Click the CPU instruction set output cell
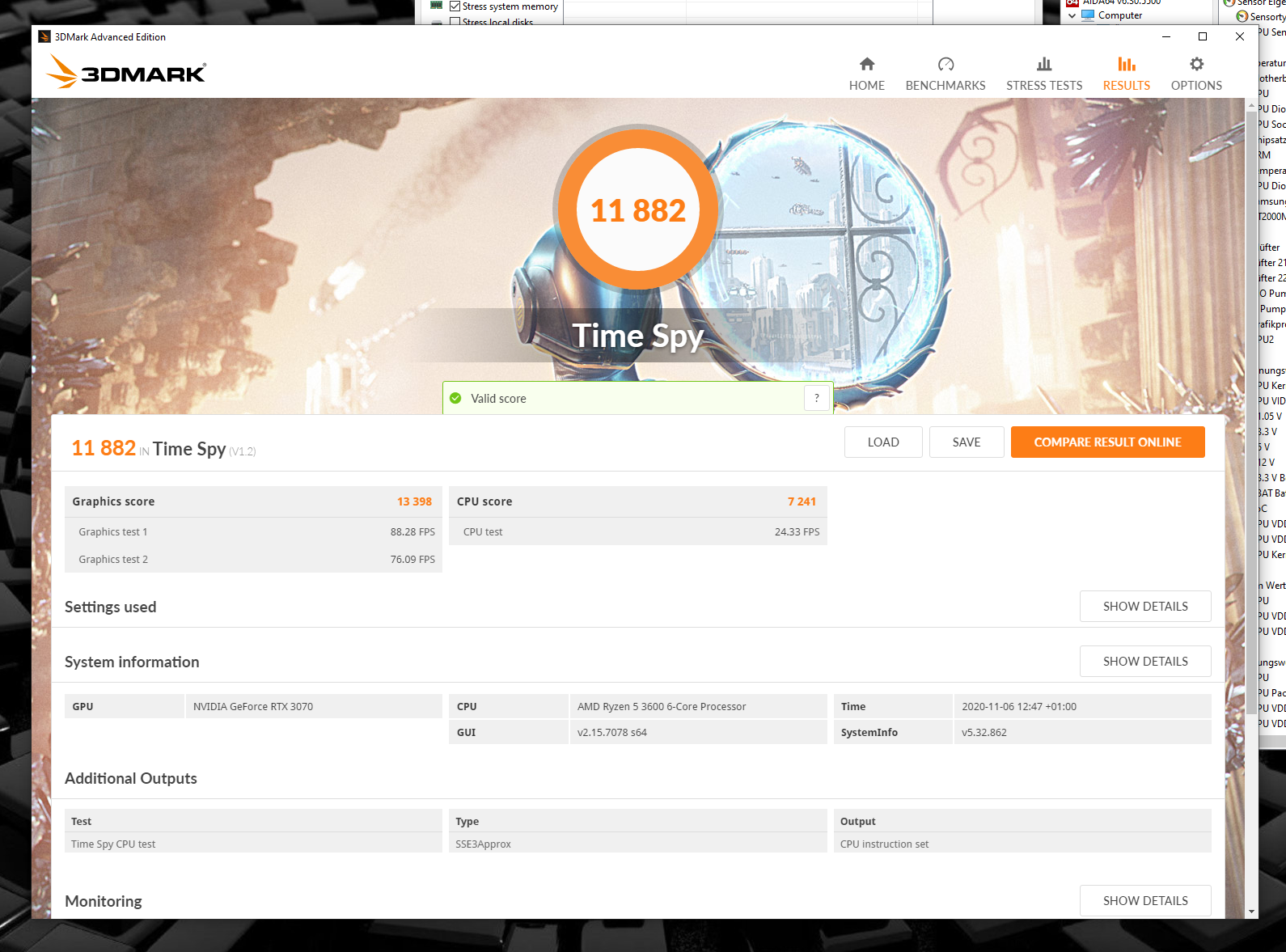 pos(1022,844)
